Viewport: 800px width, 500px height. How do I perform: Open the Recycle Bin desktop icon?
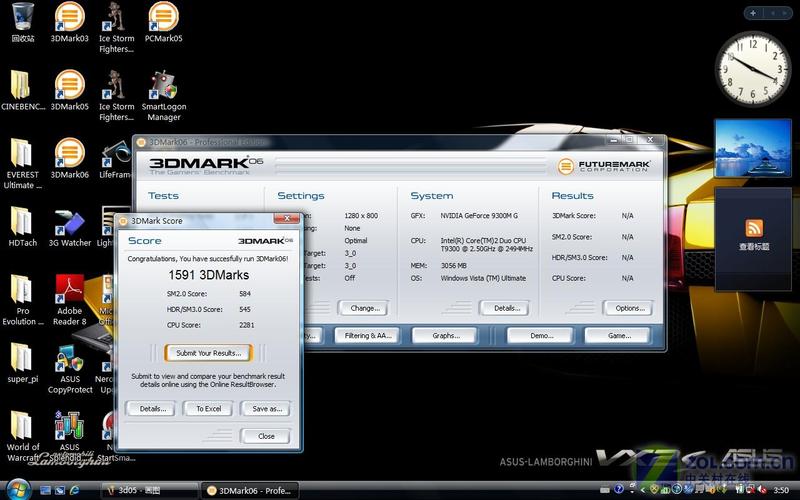pyautogui.click(x=23, y=21)
